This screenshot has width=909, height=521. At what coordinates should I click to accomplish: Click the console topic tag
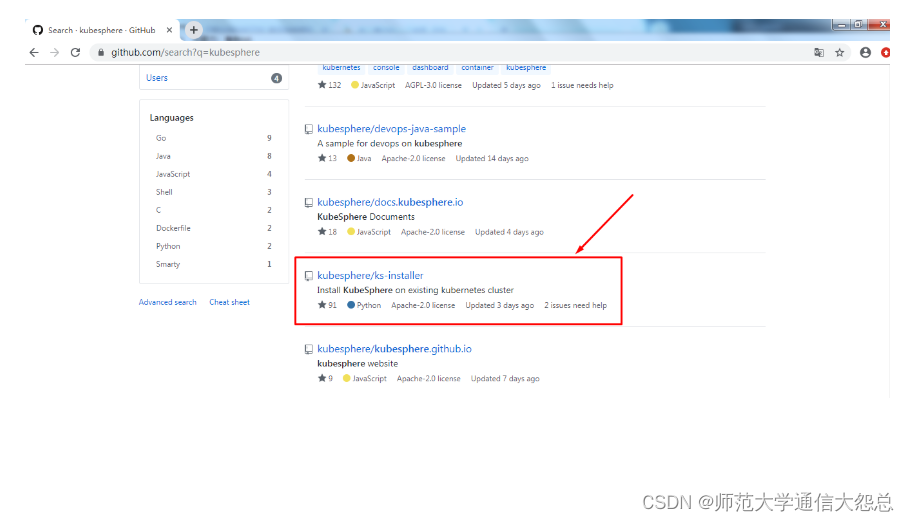386,68
